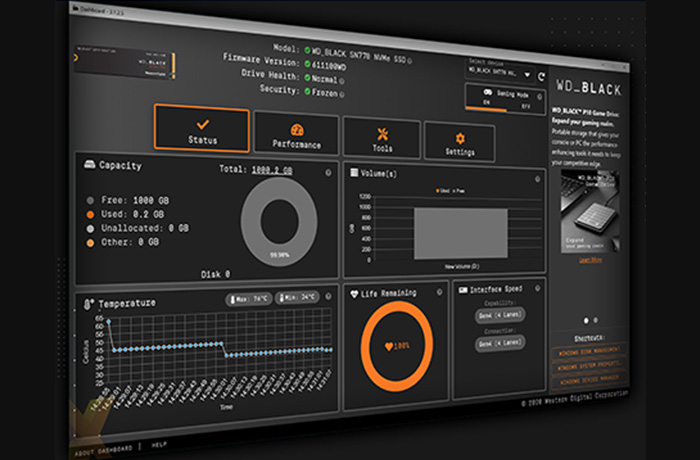Open Windows Disk Management shortcut
This screenshot has width=700, height=460.
(x=589, y=351)
